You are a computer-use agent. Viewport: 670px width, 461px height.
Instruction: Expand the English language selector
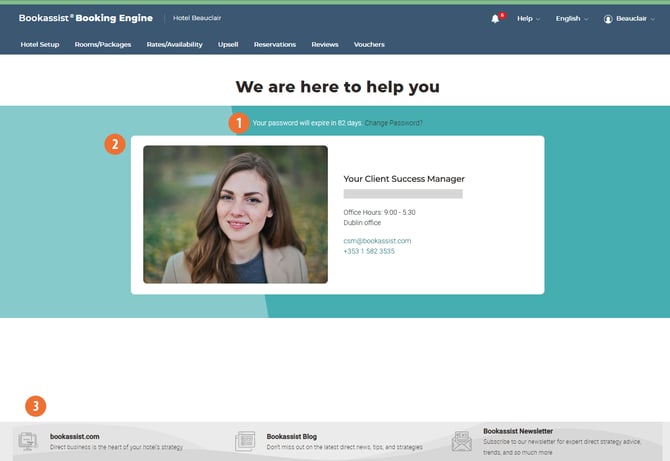pyautogui.click(x=571, y=19)
